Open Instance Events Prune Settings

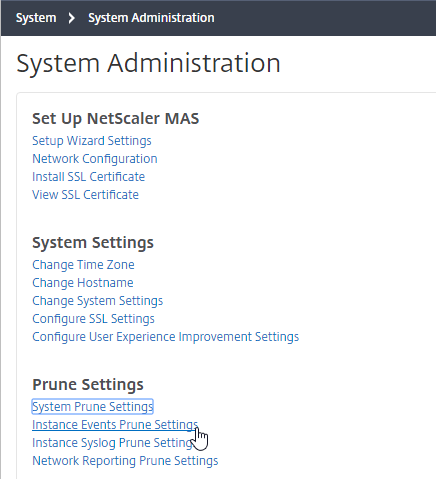click(x=115, y=425)
